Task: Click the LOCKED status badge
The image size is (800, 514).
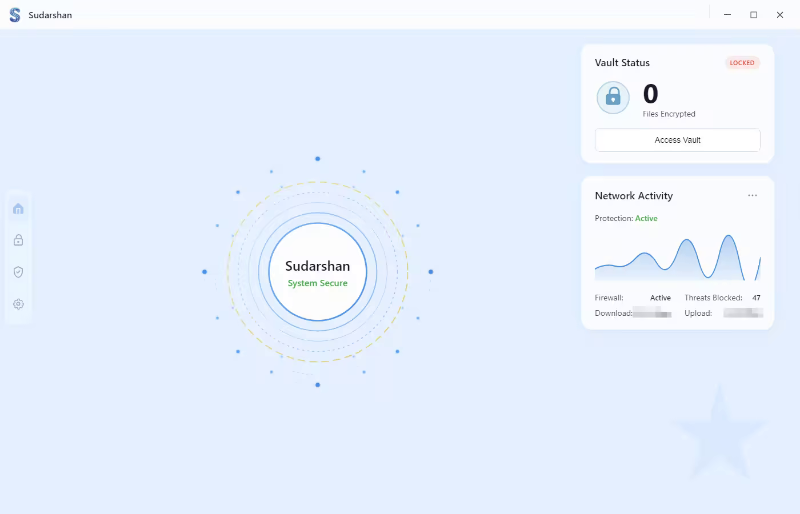Action: [x=742, y=63]
